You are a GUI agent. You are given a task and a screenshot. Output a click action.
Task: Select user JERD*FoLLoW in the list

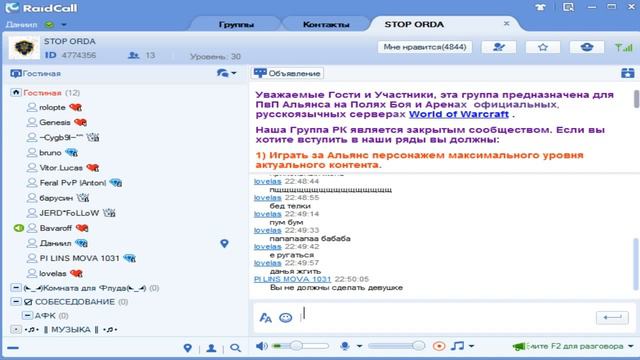tap(69, 213)
